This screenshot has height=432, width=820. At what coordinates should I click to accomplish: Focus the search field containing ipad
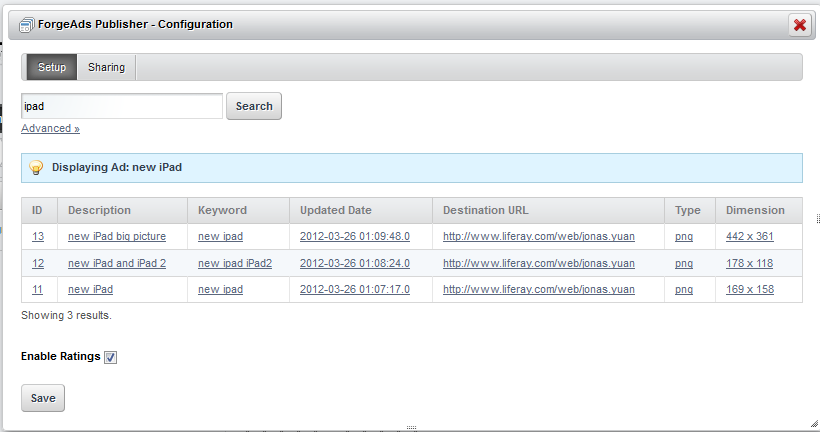(122, 106)
